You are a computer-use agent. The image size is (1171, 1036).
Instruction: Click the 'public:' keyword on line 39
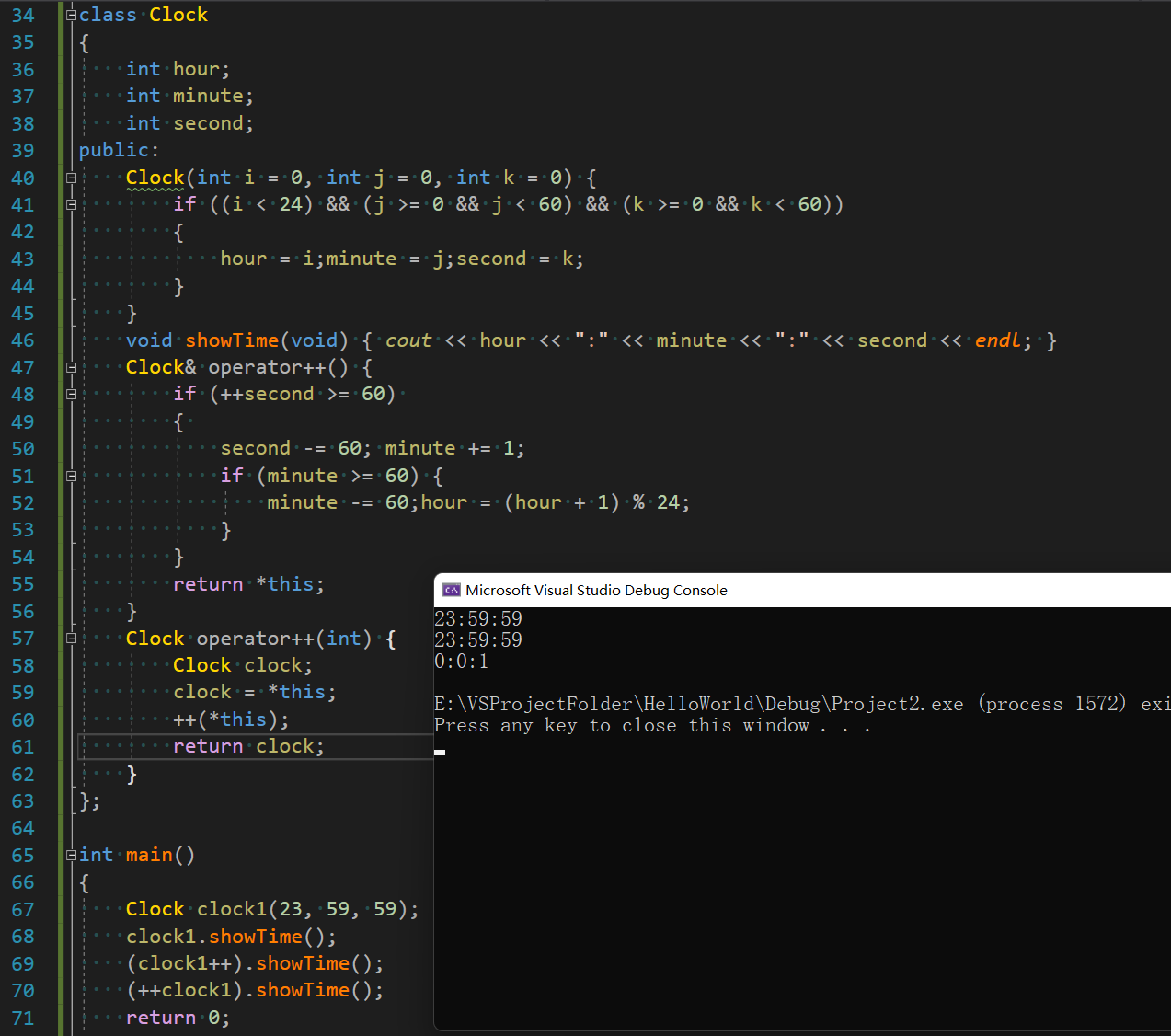[119, 150]
